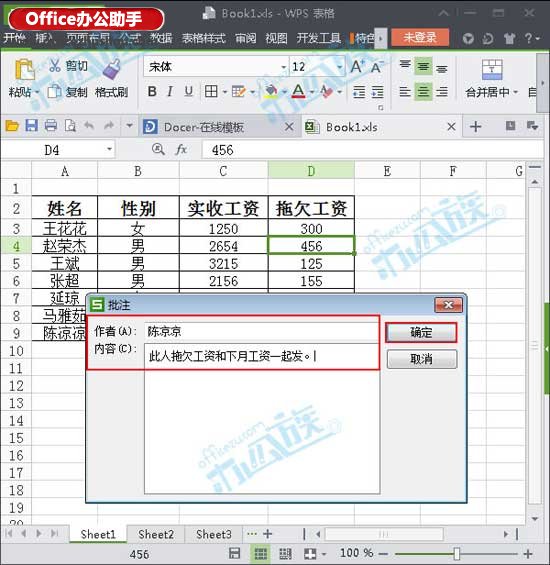Click the Open folder icon

pos(12,126)
